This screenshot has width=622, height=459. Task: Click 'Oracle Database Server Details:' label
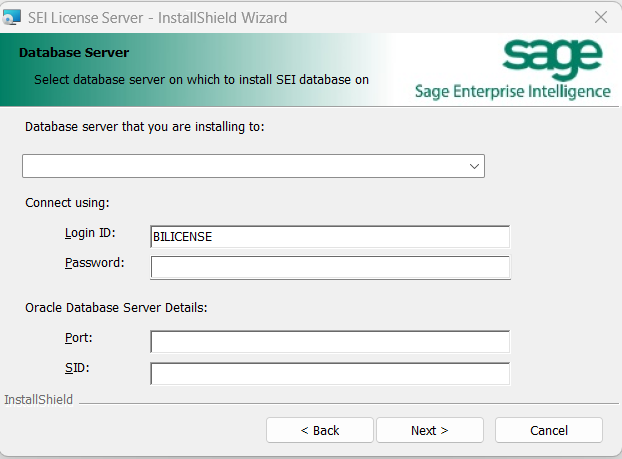click(x=116, y=307)
